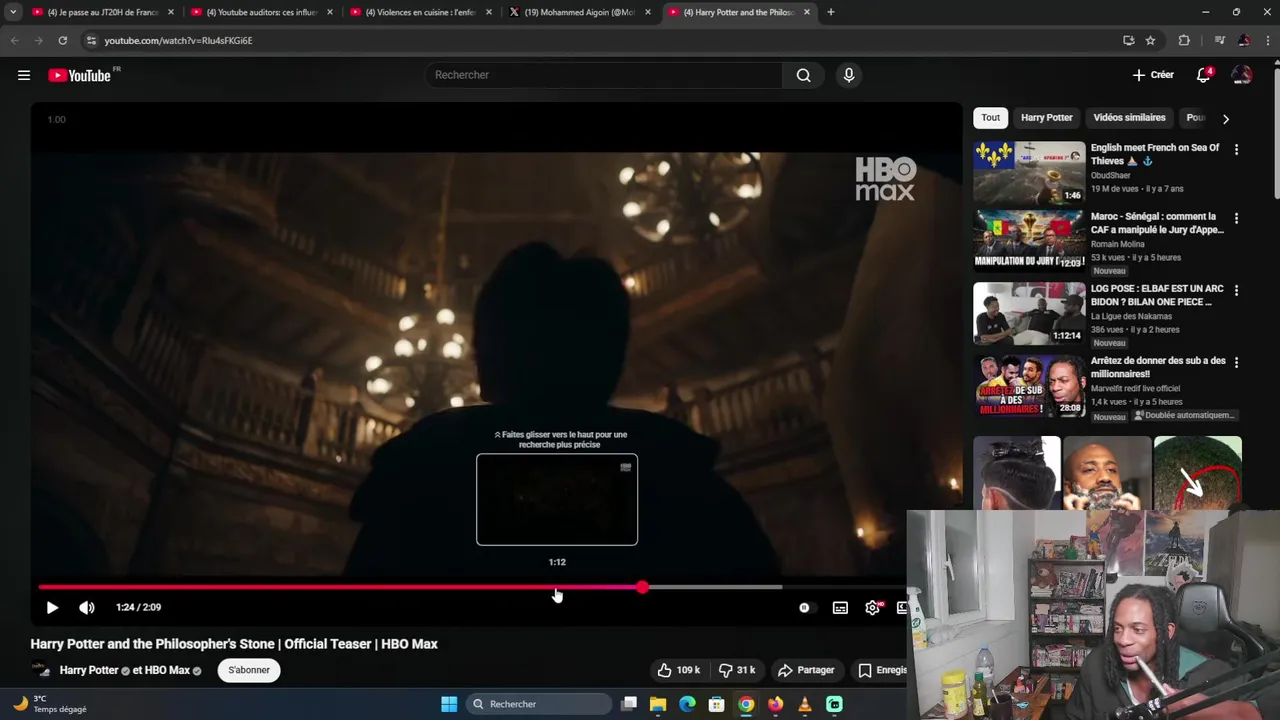Play the video
Image resolution: width=1280 pixels, height=720 pixels.
click(52, 607)
